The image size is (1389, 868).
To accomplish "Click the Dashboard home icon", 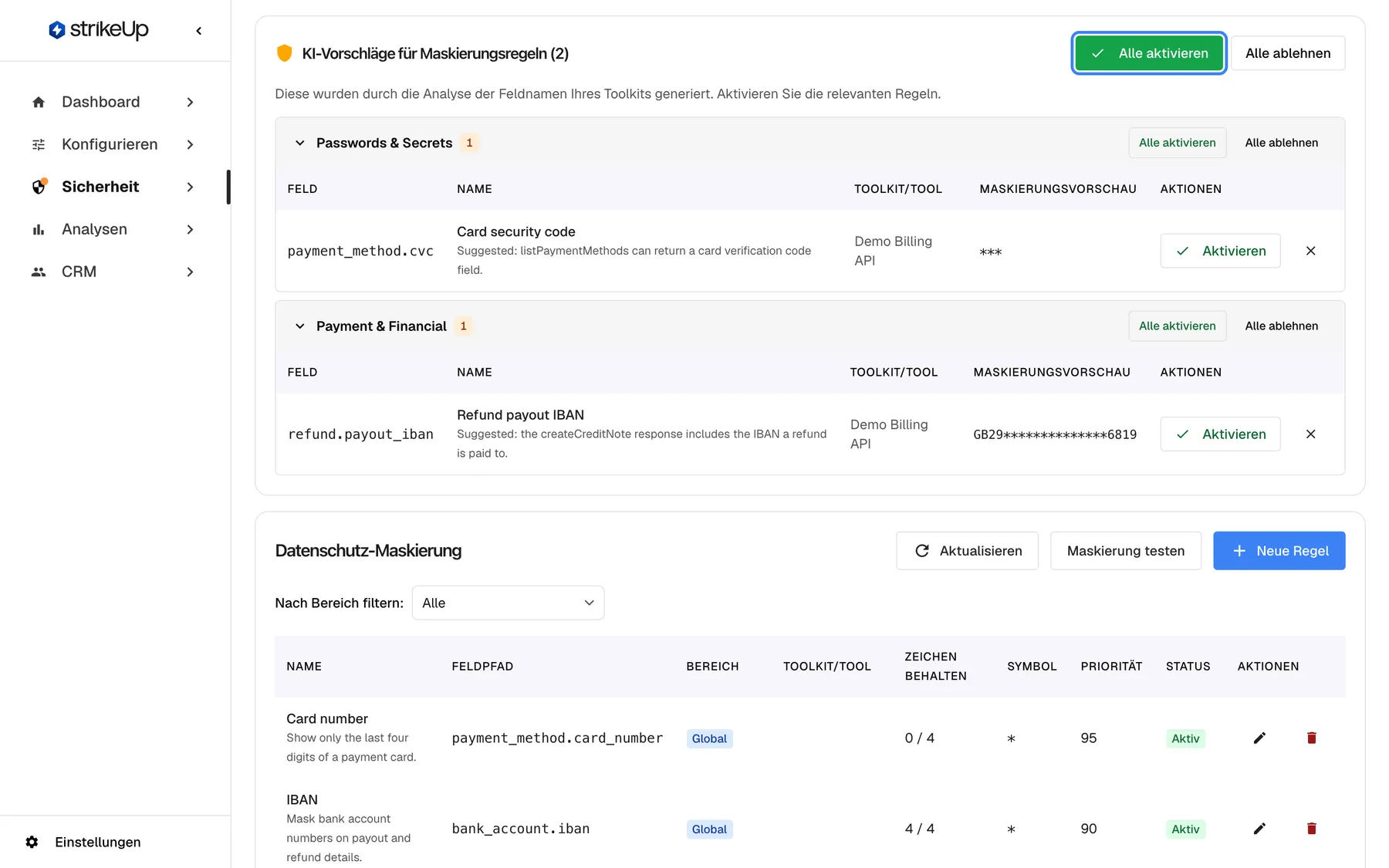I will pos(39,102).
